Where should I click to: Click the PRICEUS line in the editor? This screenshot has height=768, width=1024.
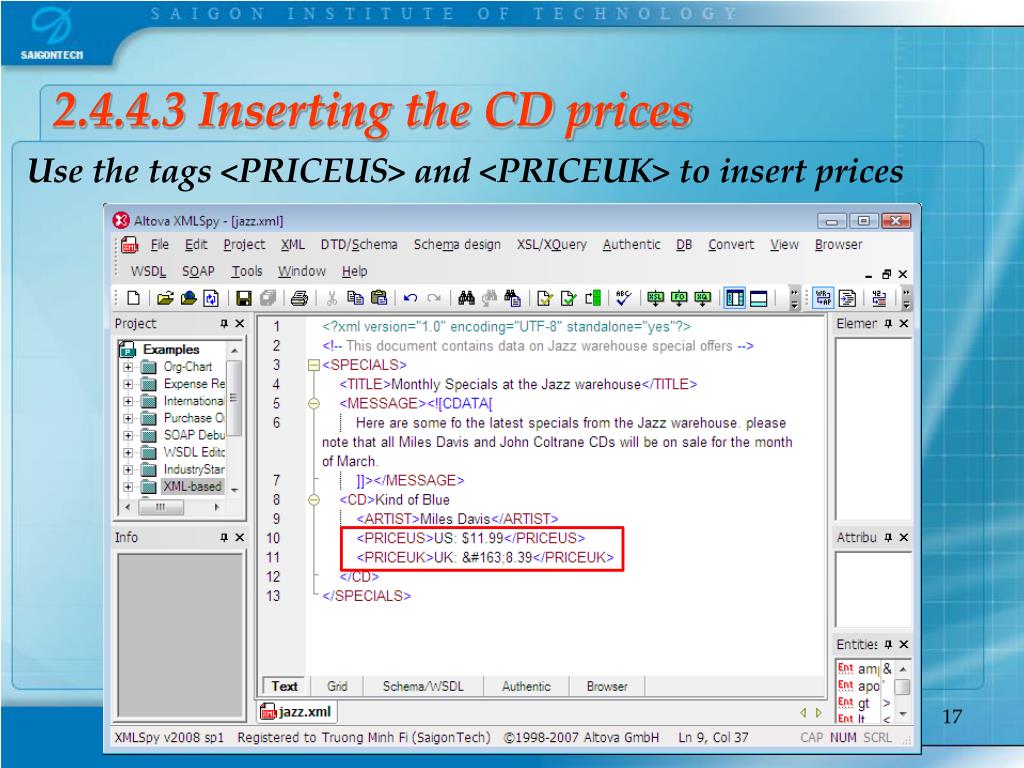coord(470,538)
